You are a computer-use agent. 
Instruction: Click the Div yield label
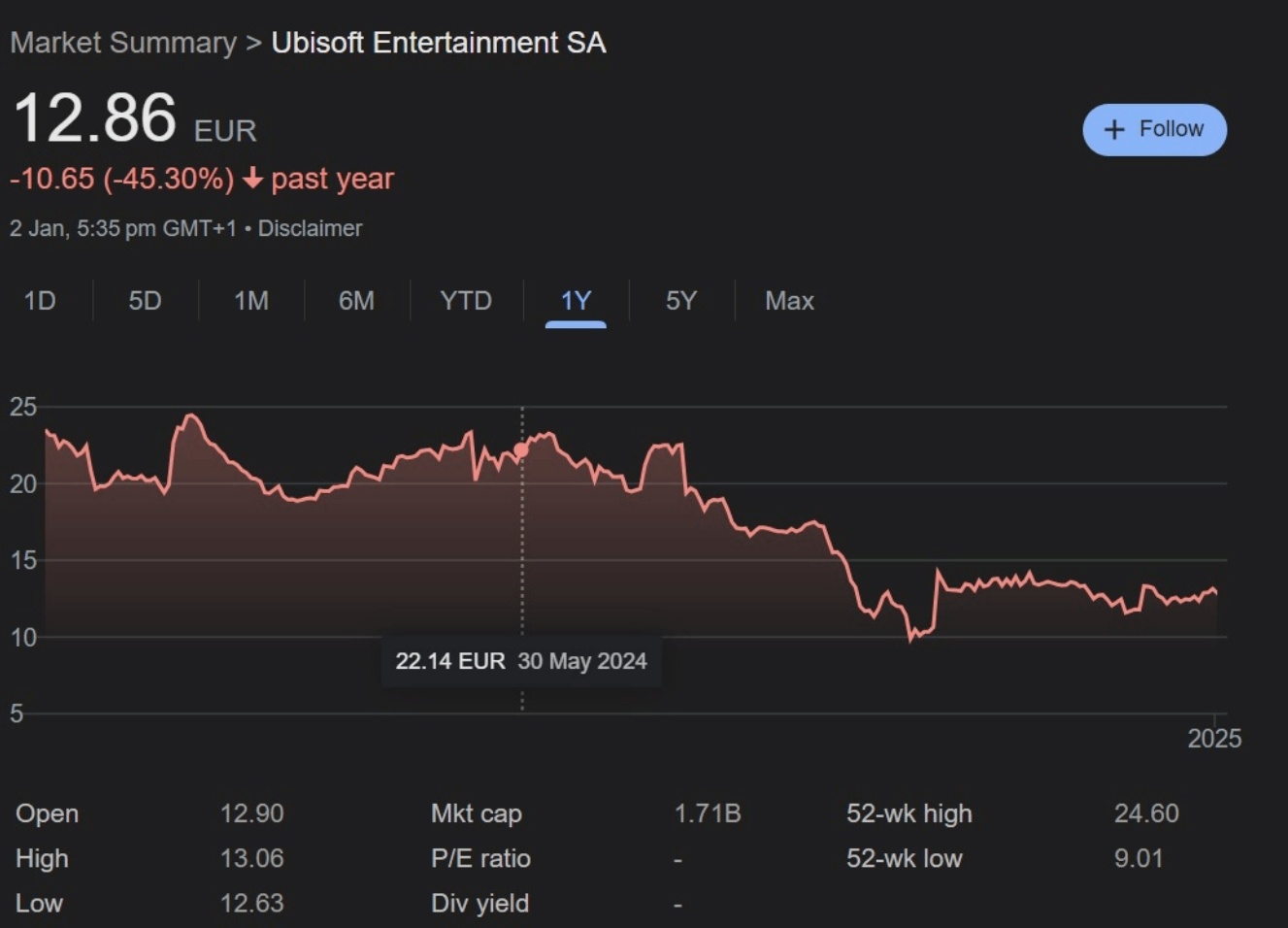479,903
